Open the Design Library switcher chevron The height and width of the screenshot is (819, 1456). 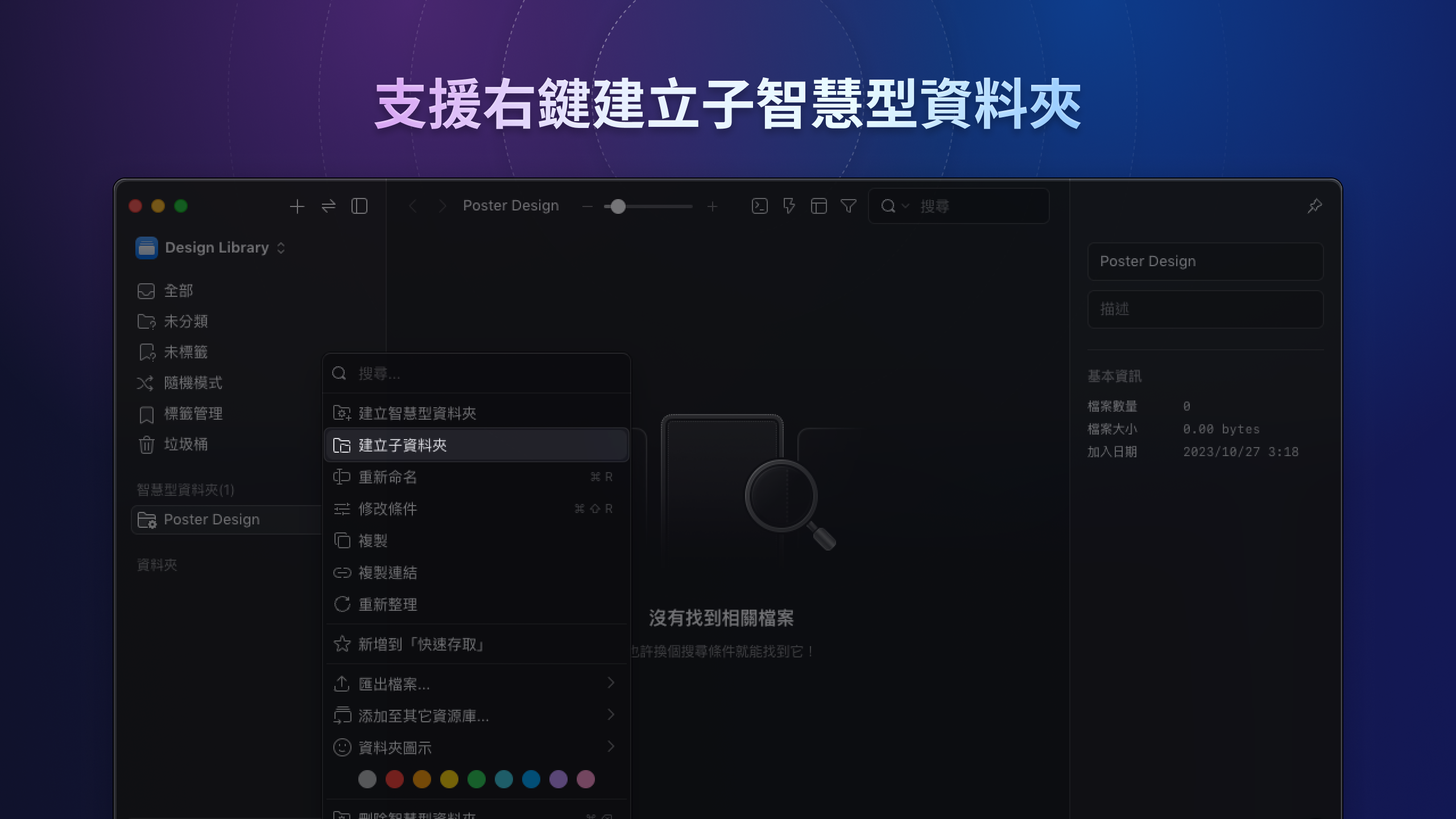point(280,248)
